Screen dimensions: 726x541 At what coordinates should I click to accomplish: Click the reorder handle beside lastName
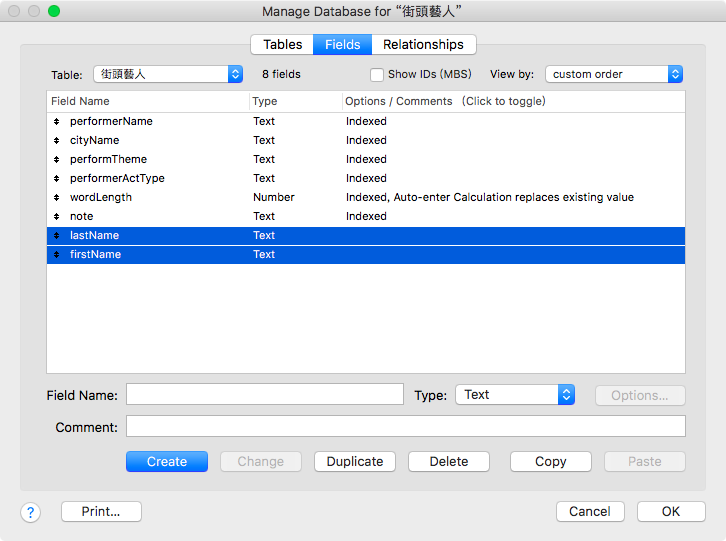point(56,235)
